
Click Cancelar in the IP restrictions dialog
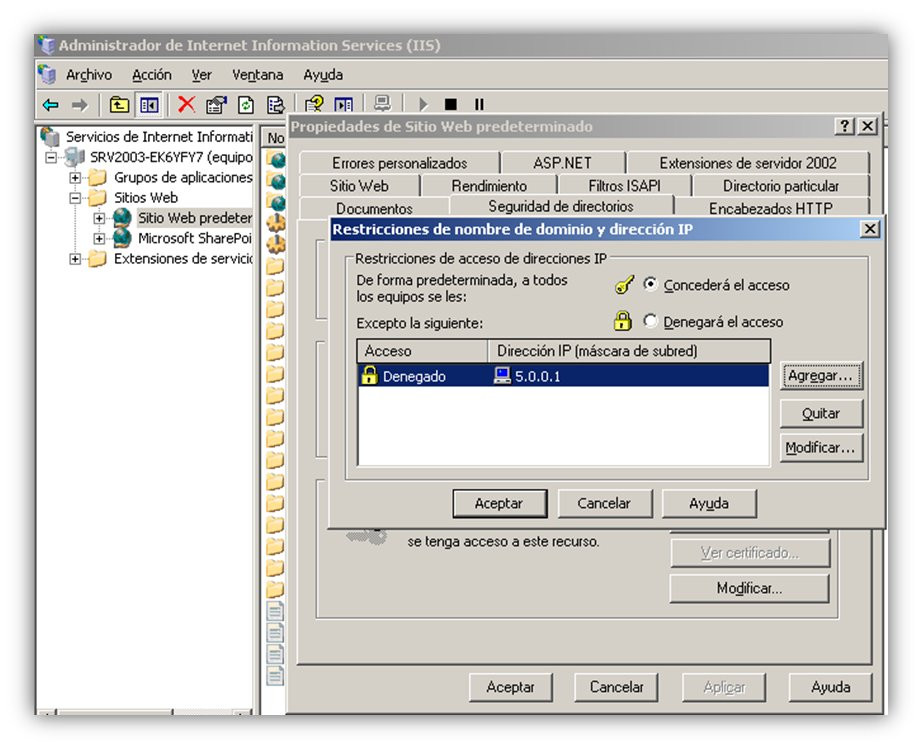pyautogui.click(x=604, y=503)
